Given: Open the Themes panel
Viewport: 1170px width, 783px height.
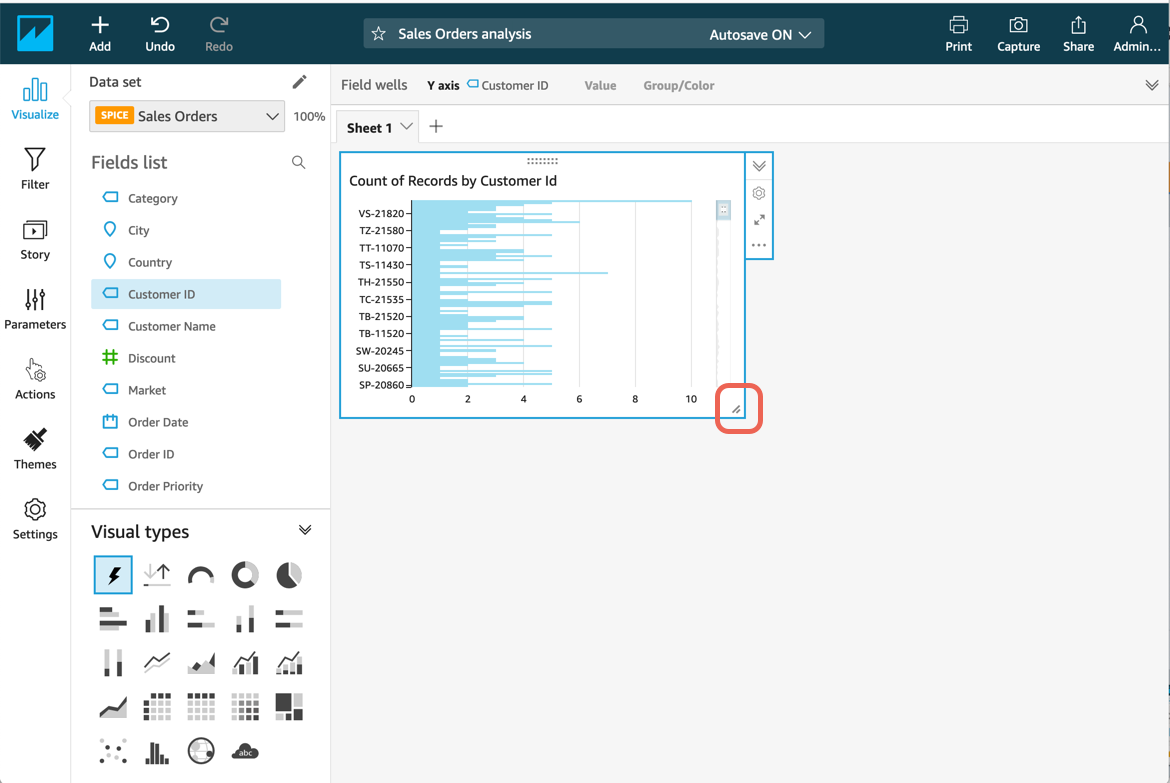Looking at the screenshot, I should tap(35, 449).
